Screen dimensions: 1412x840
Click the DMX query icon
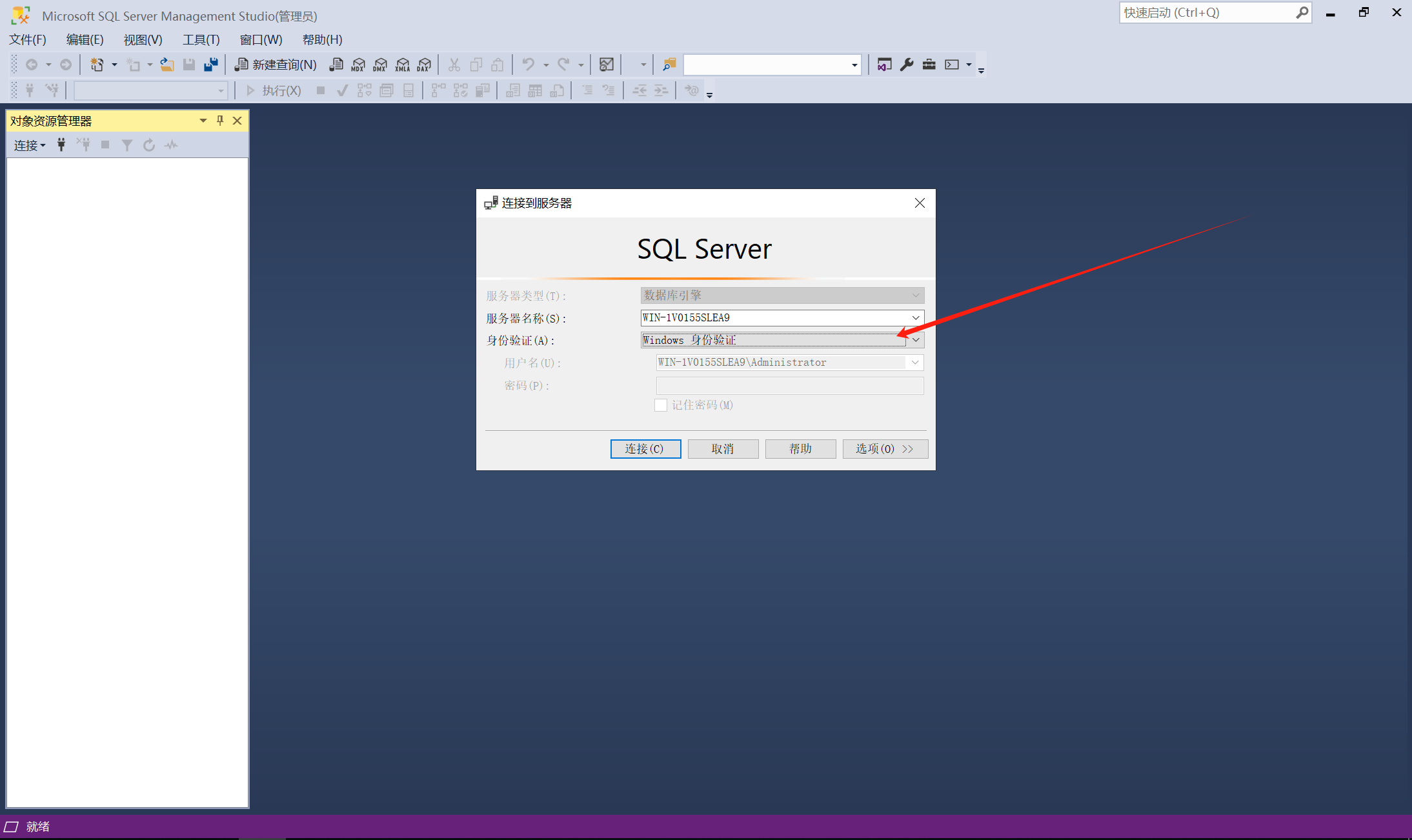click(x=380, y=65)
